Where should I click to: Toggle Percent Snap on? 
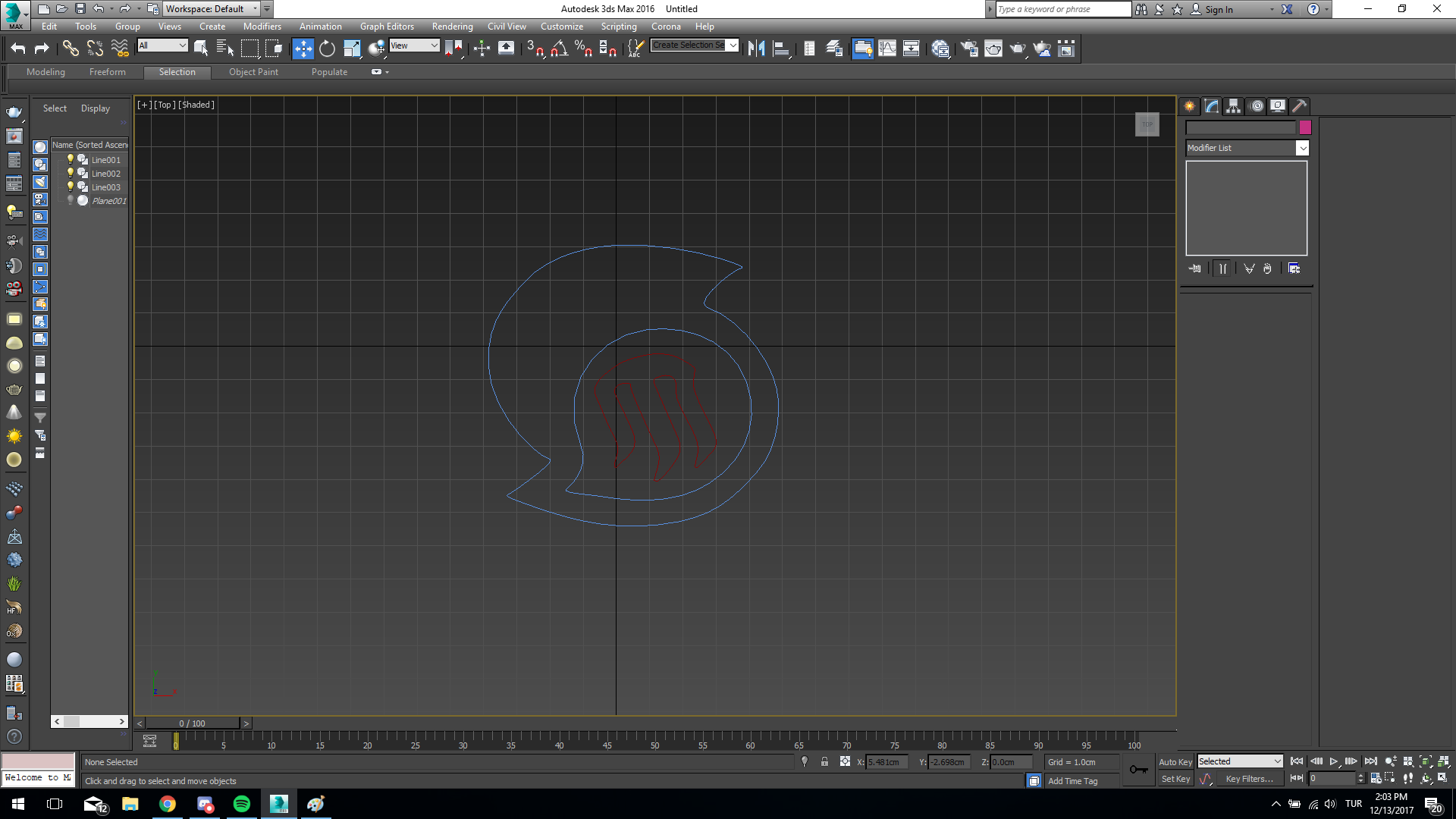[x=583, y=49]
